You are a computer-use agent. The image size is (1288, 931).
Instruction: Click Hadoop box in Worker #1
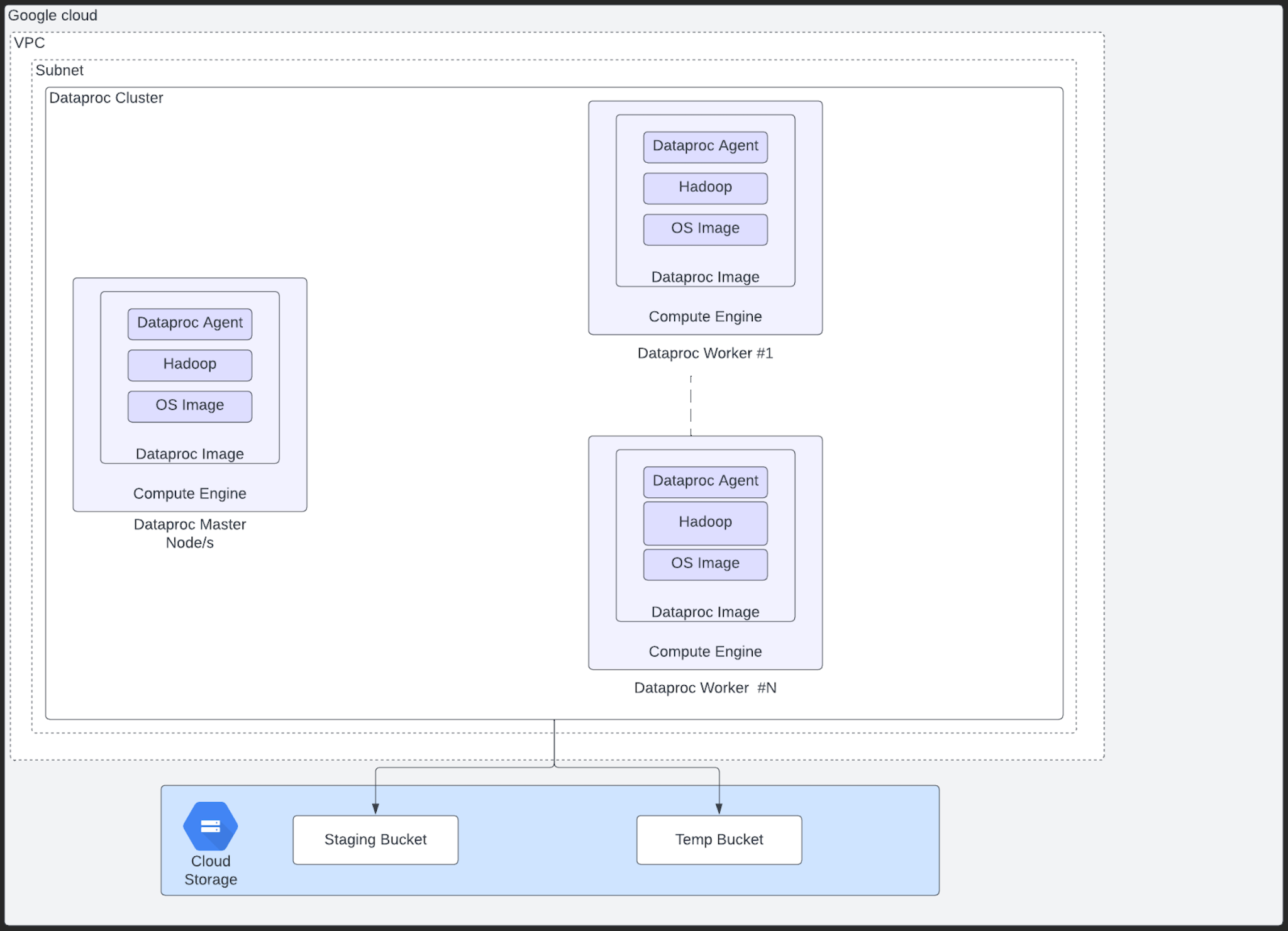coord(706,189)
